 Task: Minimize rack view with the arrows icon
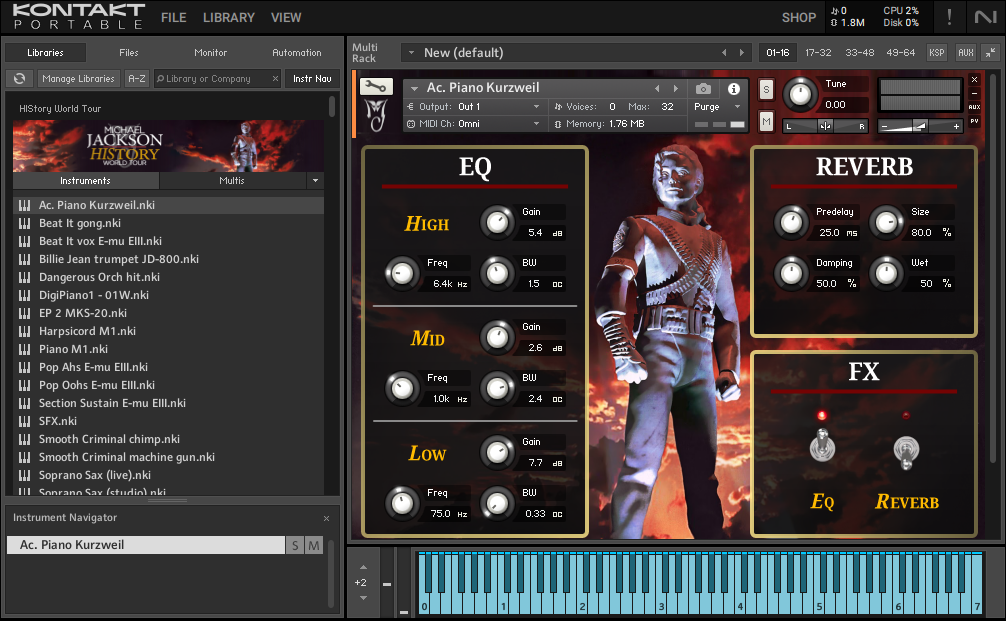tap(991, 53)
